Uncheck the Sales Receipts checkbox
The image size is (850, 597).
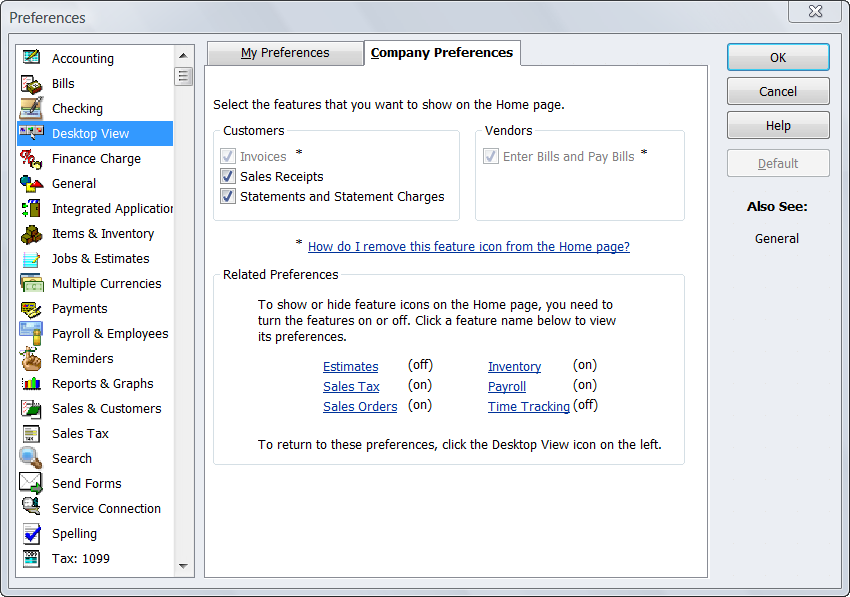(x=228, y=177)
